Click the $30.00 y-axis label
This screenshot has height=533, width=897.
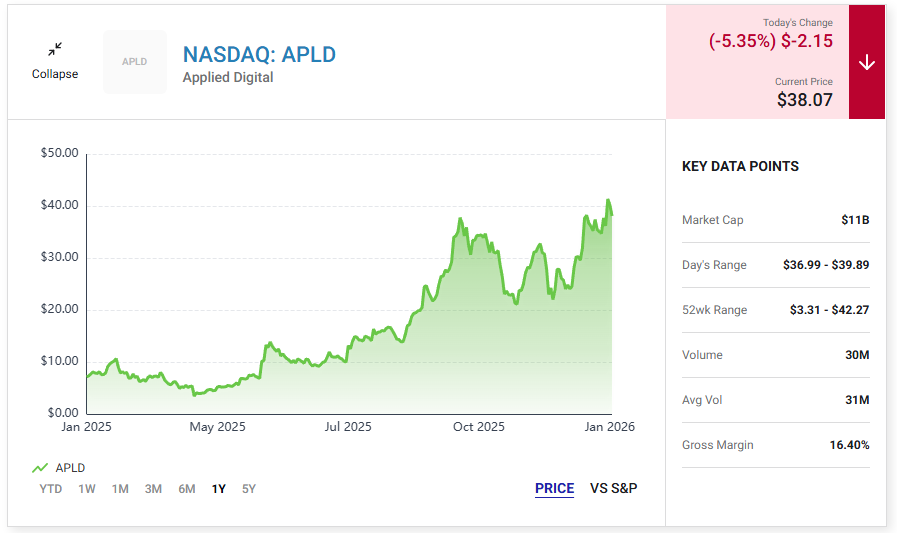coord(59,257)
